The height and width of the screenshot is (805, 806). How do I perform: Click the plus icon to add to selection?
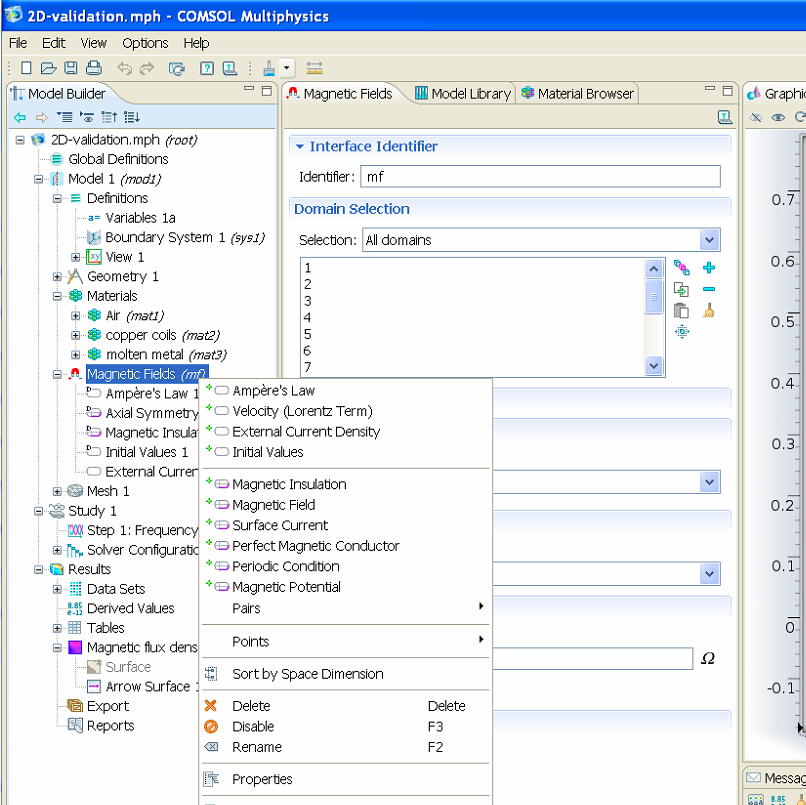(709, 268)
